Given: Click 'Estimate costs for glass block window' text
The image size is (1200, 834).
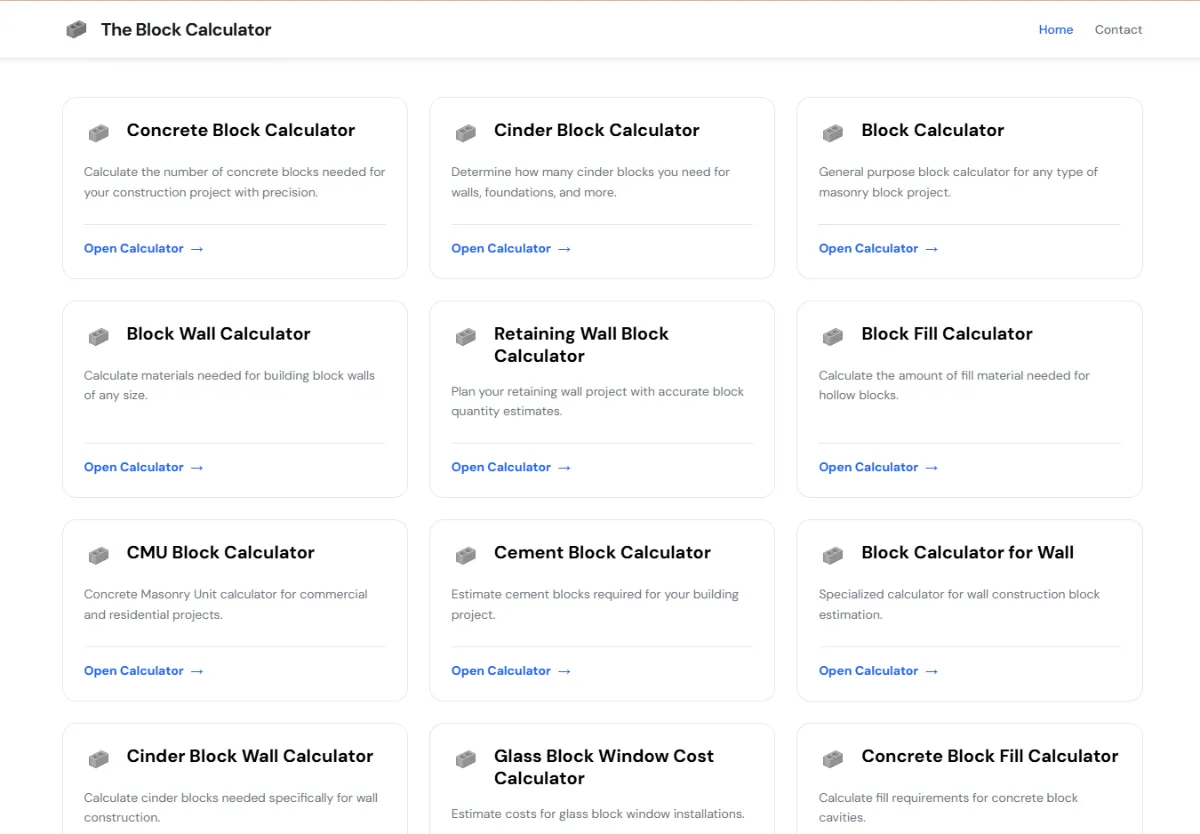Looking at the screenshot, I should click(x=598, y=814).
